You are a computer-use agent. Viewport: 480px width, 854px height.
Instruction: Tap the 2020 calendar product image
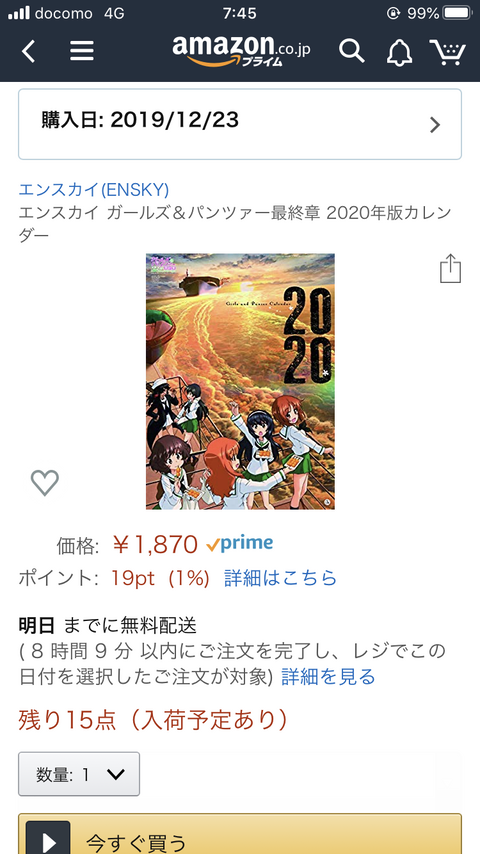(x=240, y=381)
